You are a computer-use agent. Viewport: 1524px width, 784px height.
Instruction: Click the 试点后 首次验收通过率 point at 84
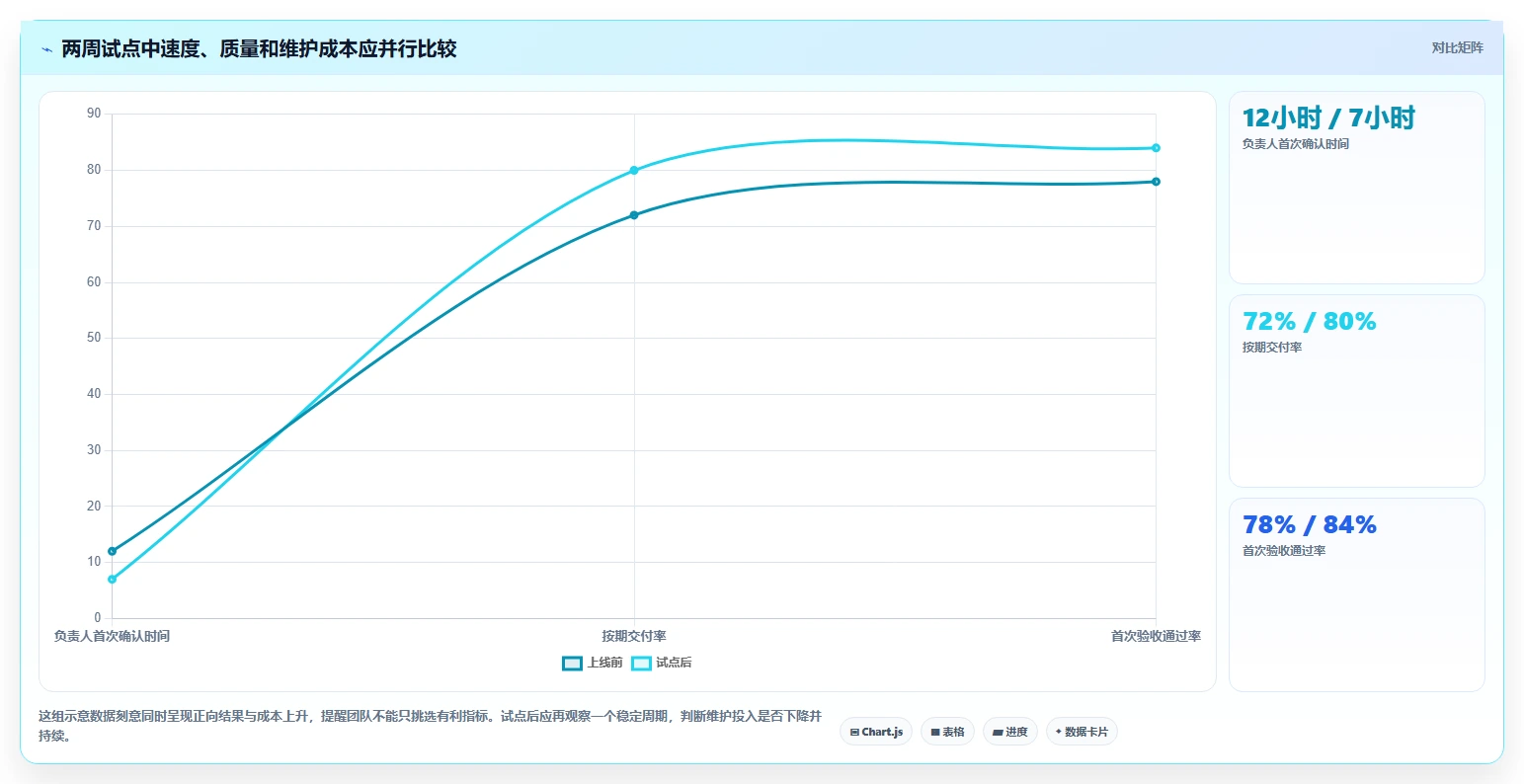point(1156,148)
